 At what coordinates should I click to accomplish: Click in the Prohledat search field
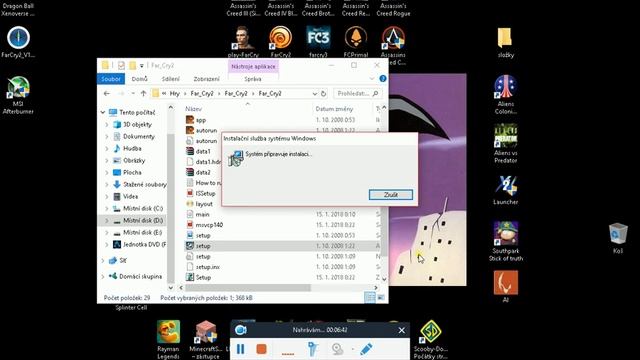pos(358,93)
